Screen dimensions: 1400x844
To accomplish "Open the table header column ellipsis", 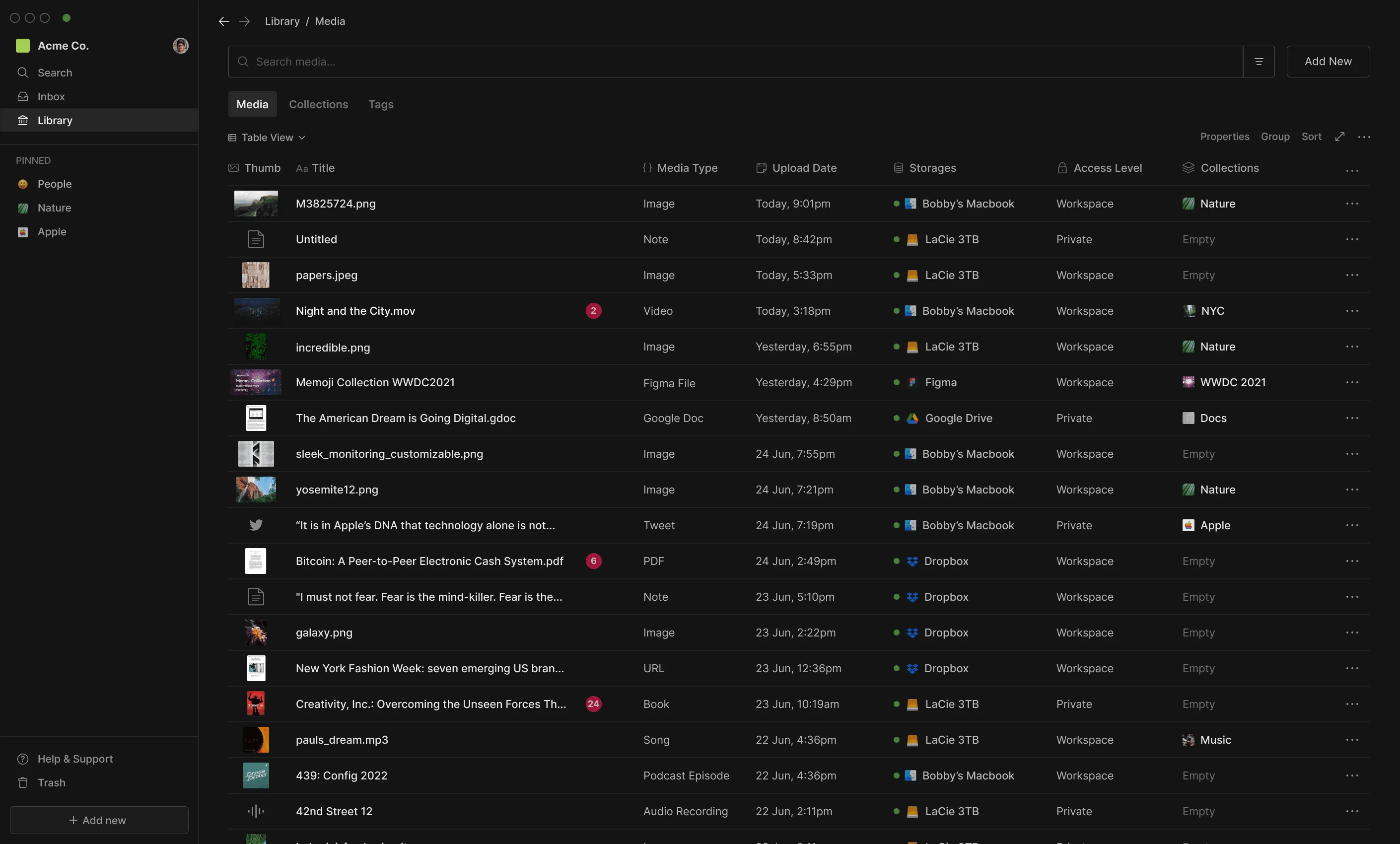I will pos(1352,170).
